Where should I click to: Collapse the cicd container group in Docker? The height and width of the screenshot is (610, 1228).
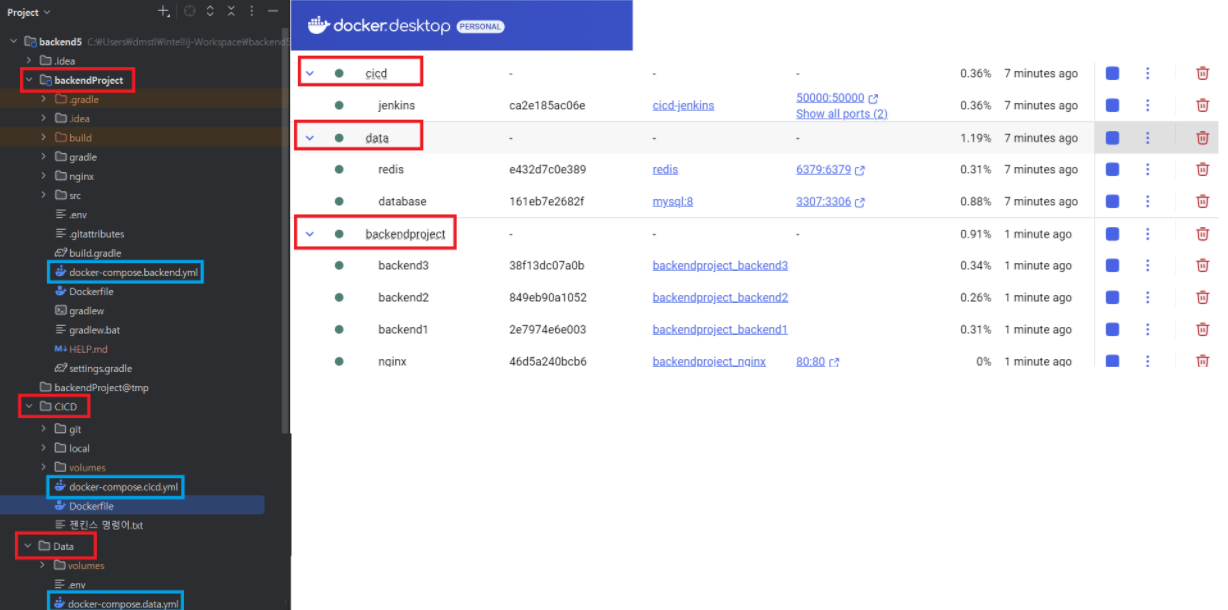pos(310,74)
